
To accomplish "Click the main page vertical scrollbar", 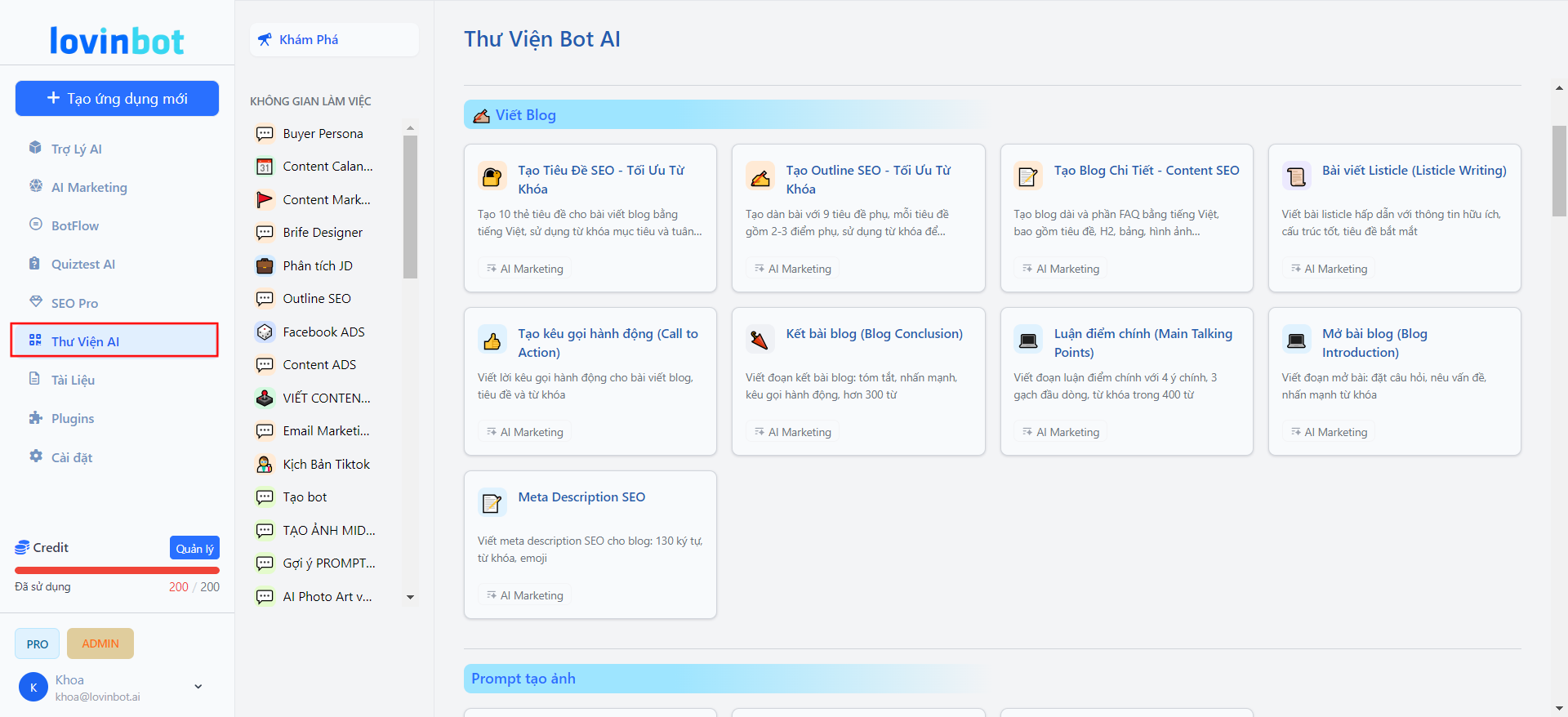I will 1559,171.
